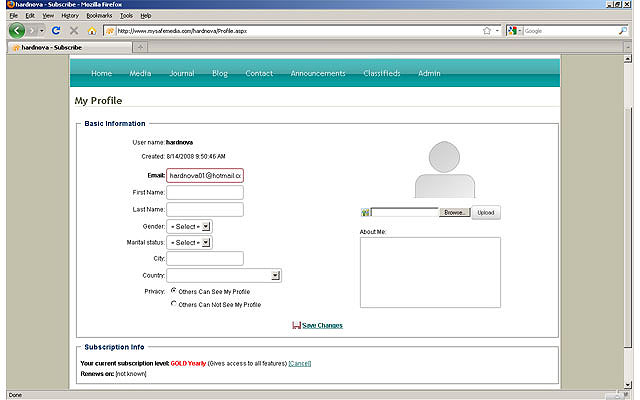
Task: Select 'Others Can Not See My Profile' option
Action: point(174,303)
